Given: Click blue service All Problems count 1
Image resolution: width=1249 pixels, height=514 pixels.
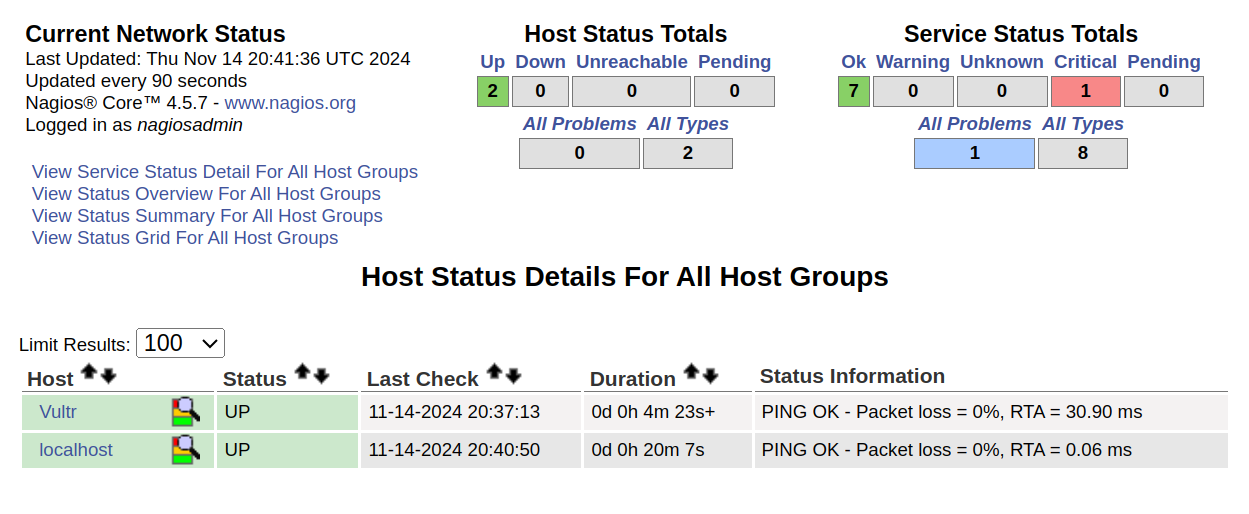Looking at the screenshot, I should tap(975, 153).
